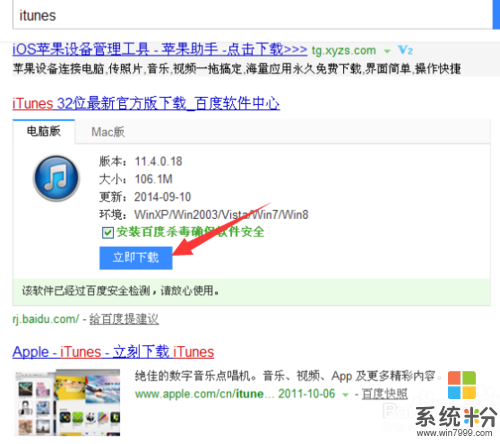Open iTunes 32位最新官方版下载 result link

click(x=146, y=103)
